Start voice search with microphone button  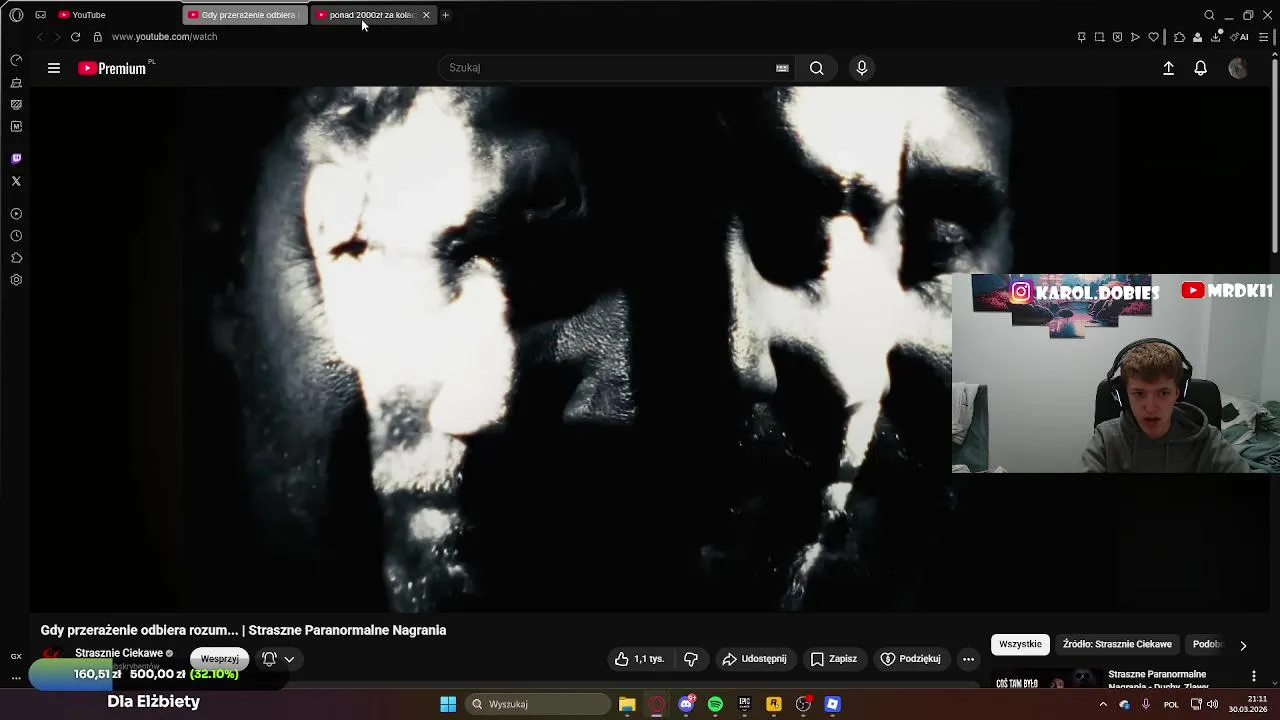[x=862, y=68]
